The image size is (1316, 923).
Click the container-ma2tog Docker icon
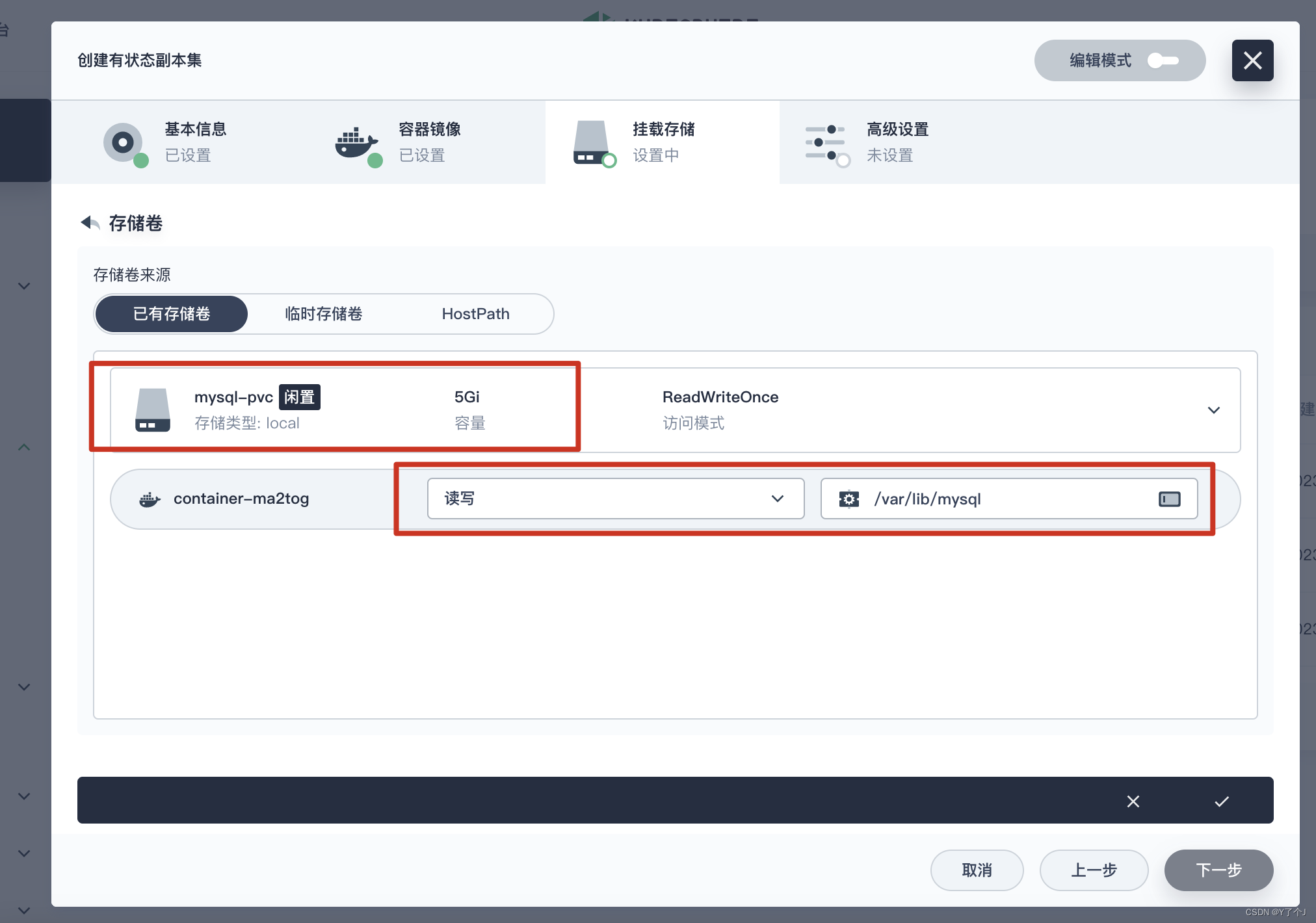coord(150,499)
